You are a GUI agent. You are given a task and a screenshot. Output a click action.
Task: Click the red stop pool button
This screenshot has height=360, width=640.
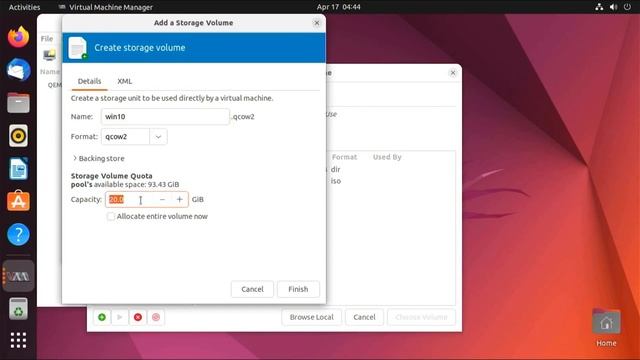pyautogui.click(x=138, y=317)
